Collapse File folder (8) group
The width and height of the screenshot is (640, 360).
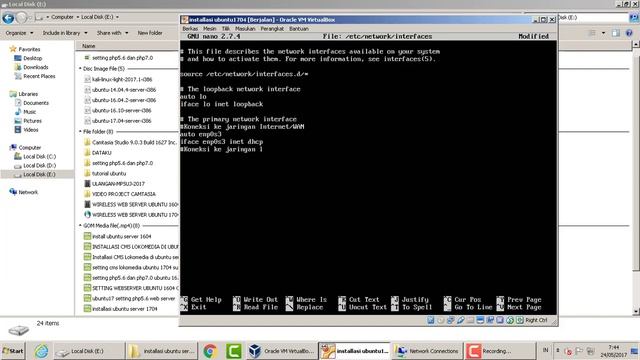click(x=80, y=131)
